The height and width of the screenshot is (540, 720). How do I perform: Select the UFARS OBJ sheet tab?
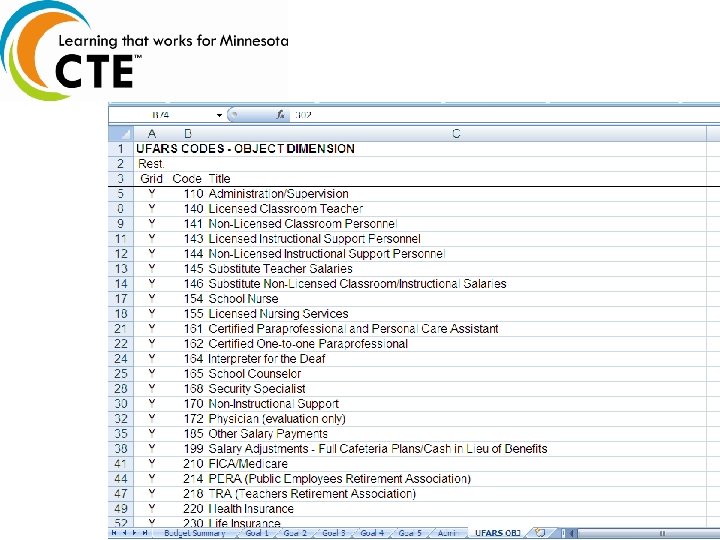(498, 533)
